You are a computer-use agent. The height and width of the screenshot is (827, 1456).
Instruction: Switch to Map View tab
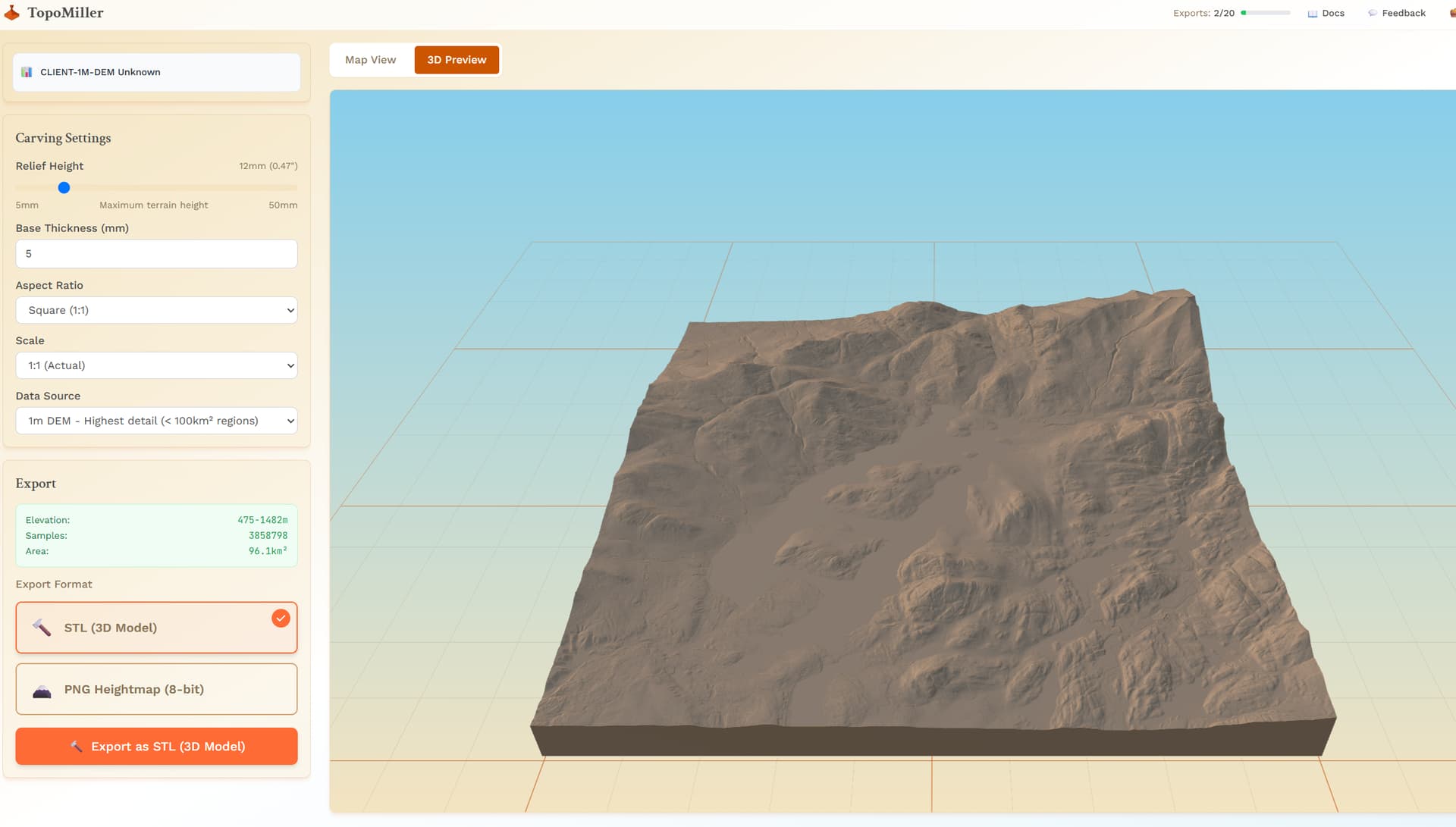click(x=370, y=60)
